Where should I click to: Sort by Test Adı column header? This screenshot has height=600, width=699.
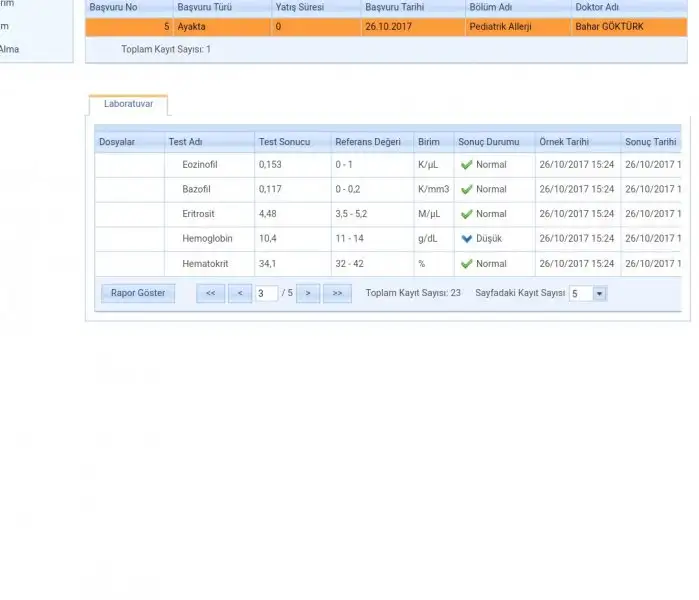pyautogui.click(x=185, y=142)
